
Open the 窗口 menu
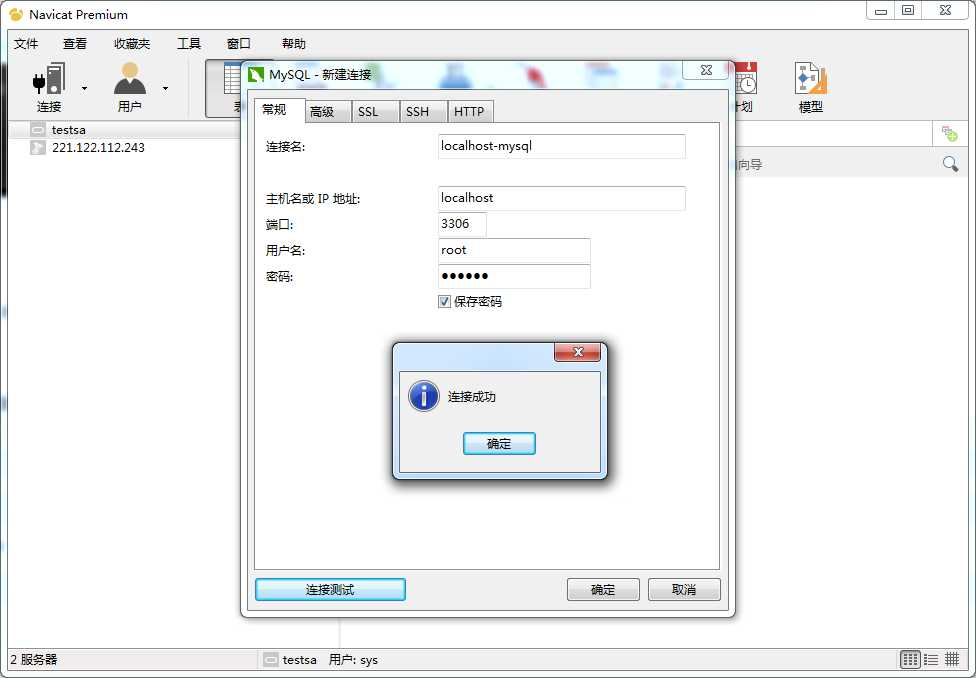click(x=238, y=44)
